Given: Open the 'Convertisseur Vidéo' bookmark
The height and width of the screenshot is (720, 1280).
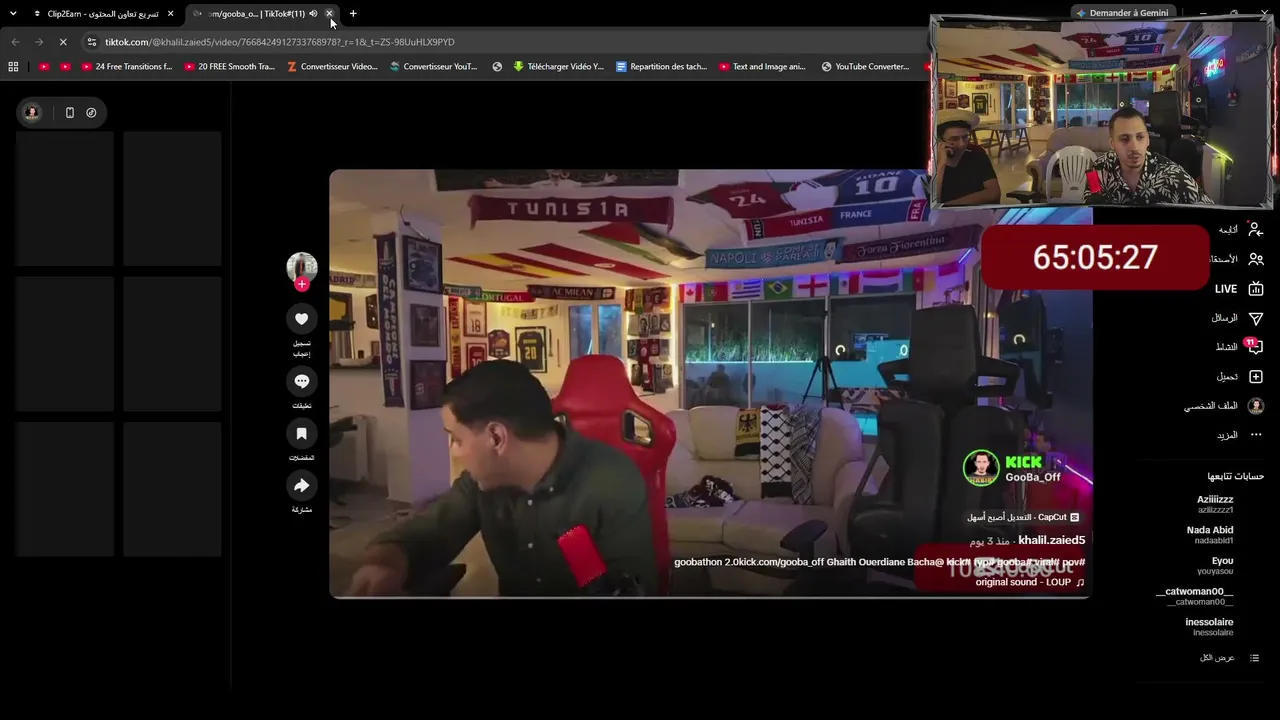Looking at the screenshot, I should (332, 67).
